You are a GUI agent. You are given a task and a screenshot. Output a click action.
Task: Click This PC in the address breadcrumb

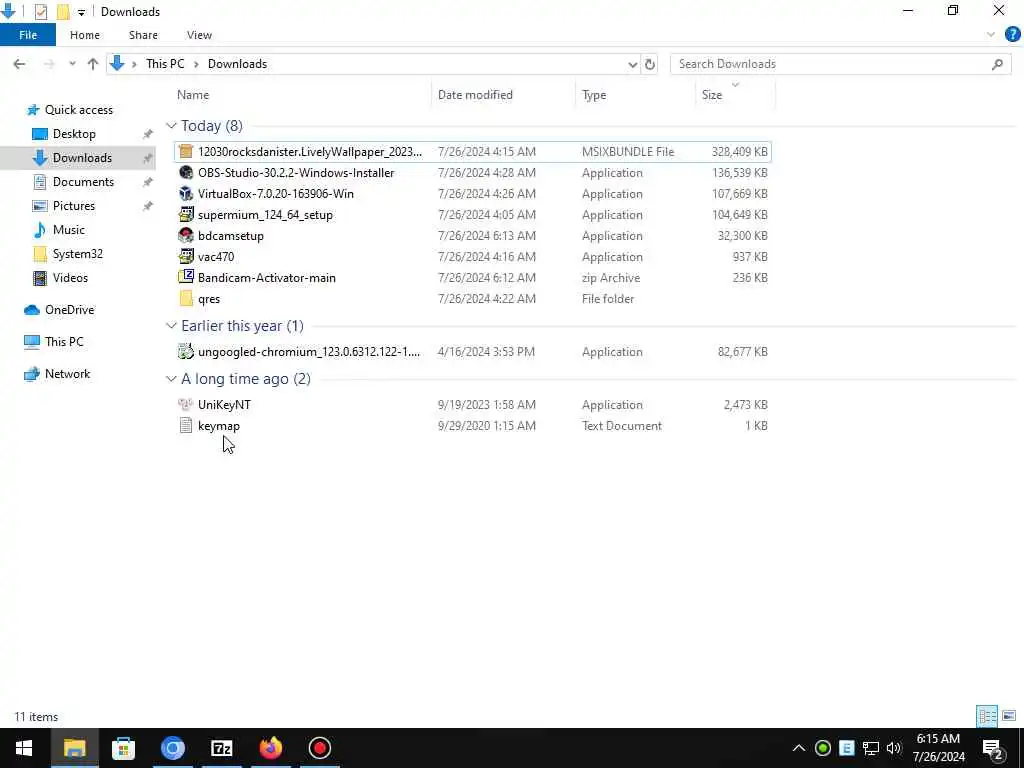(165, 64)
